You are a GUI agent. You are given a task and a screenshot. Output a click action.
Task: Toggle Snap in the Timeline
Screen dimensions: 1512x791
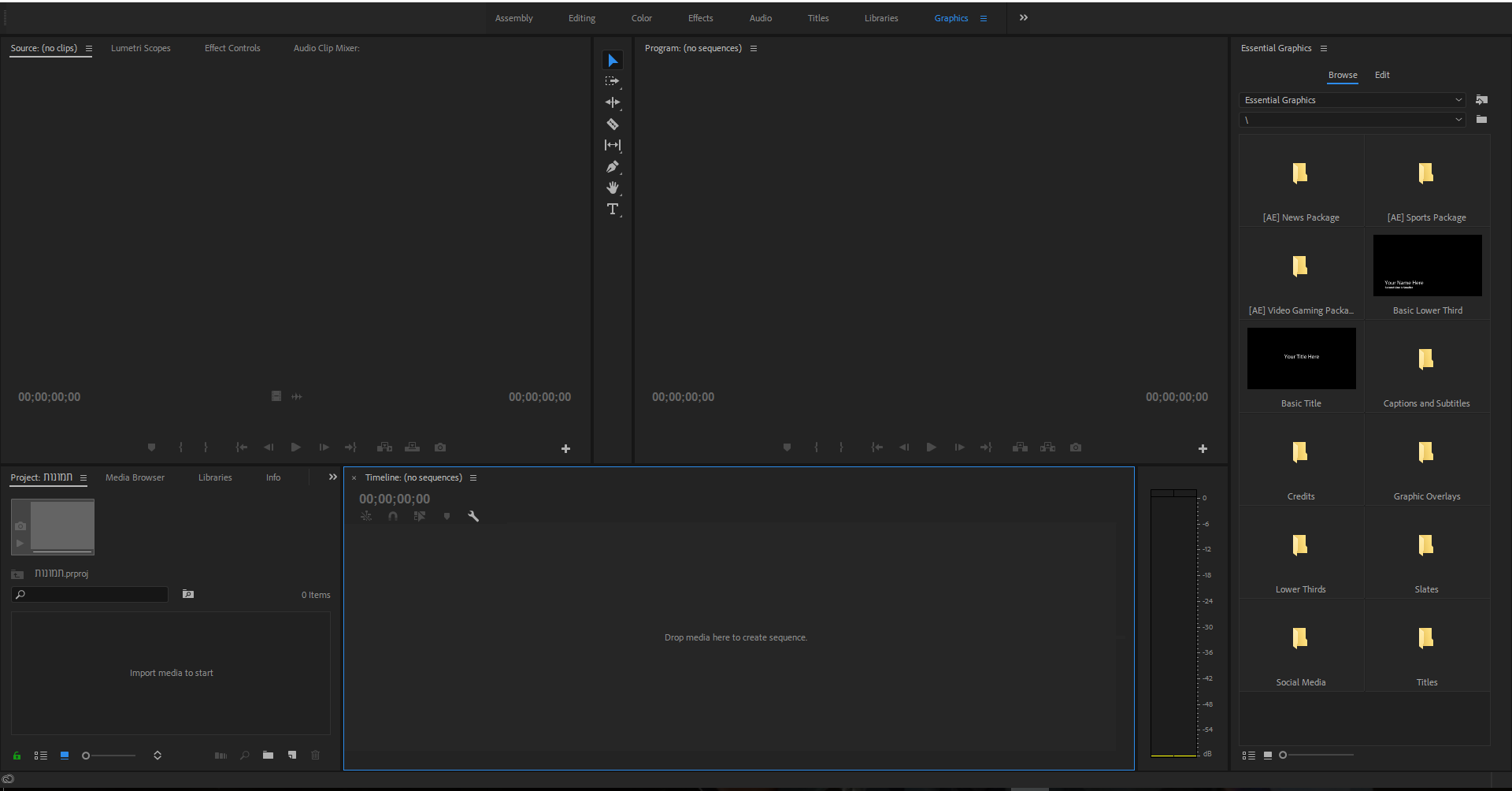click(x=393, y=516)
